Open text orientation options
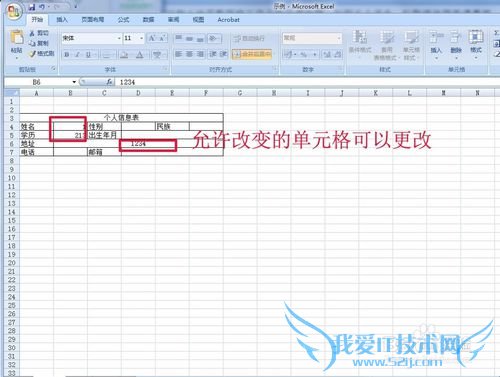Viewport: 500px width, 377px height. 214,38
